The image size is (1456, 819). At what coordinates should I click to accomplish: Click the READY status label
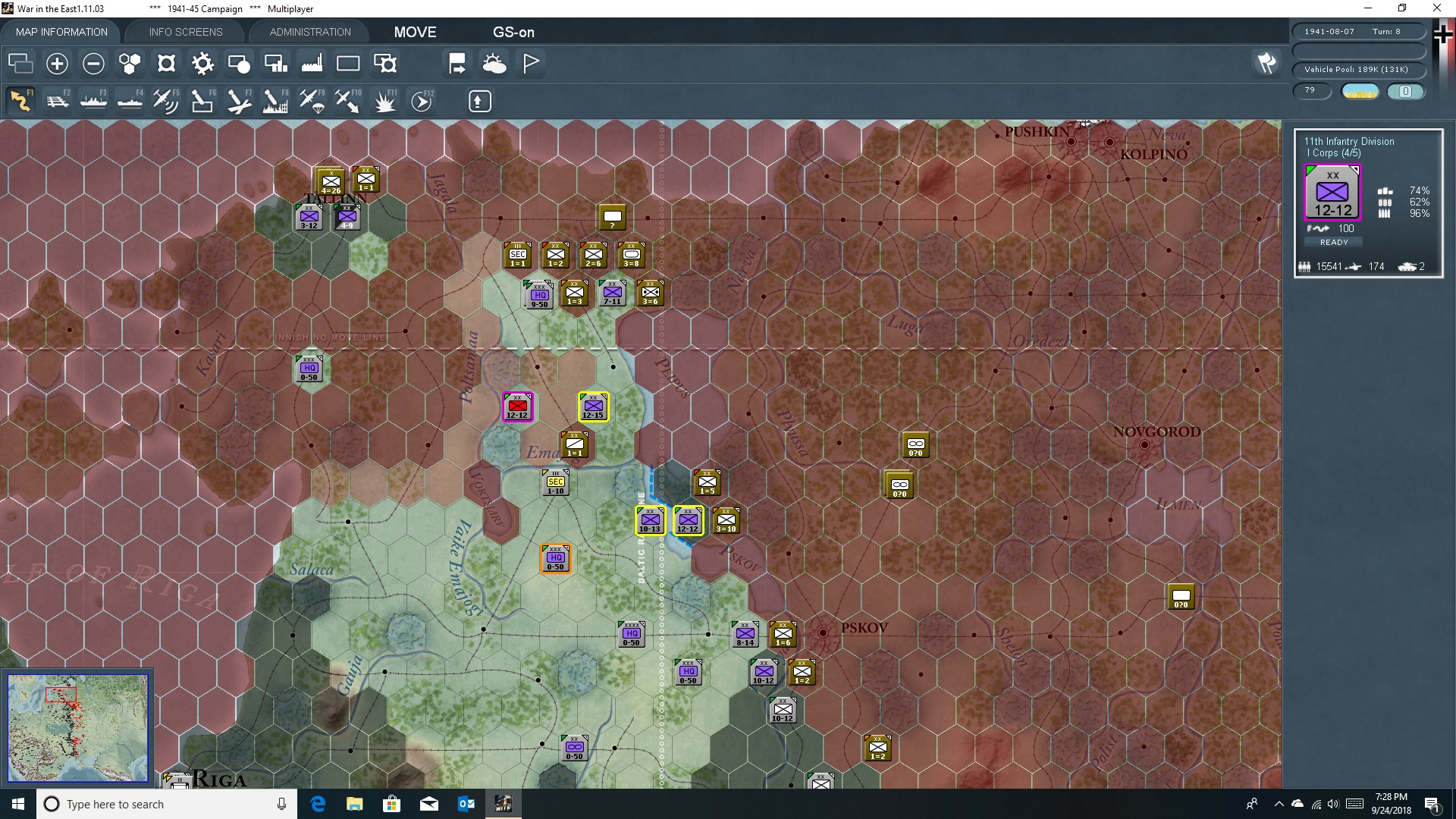coord(1334,242)
